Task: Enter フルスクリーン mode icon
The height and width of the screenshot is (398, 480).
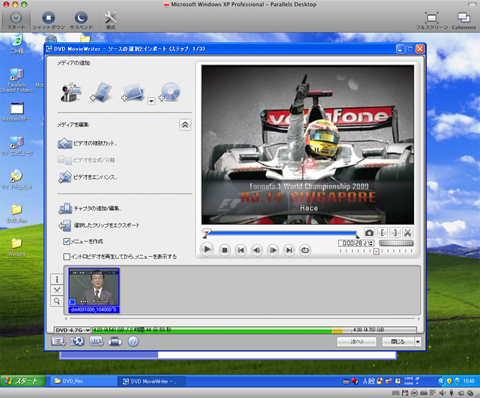Action: click(x=432, y=20)
